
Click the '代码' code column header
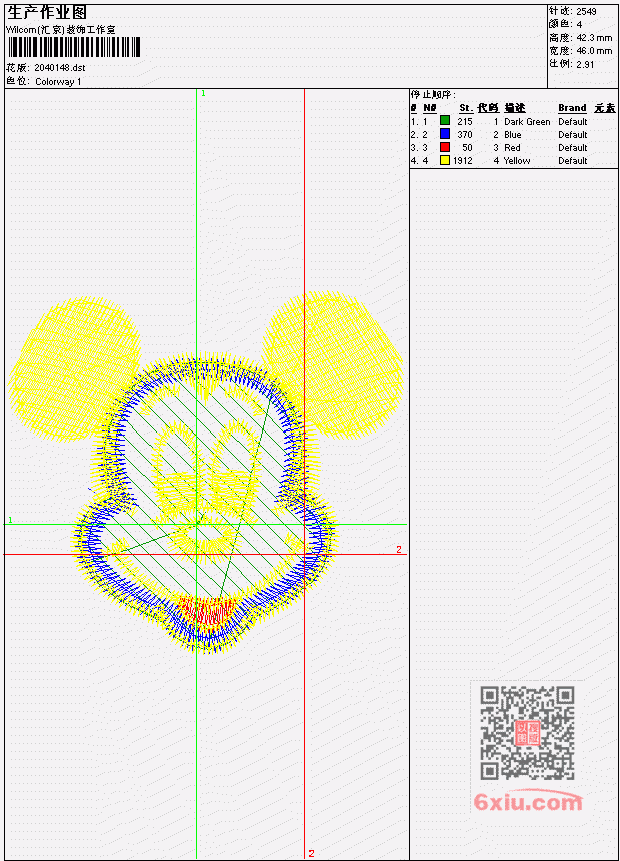(x=488, y=108)
